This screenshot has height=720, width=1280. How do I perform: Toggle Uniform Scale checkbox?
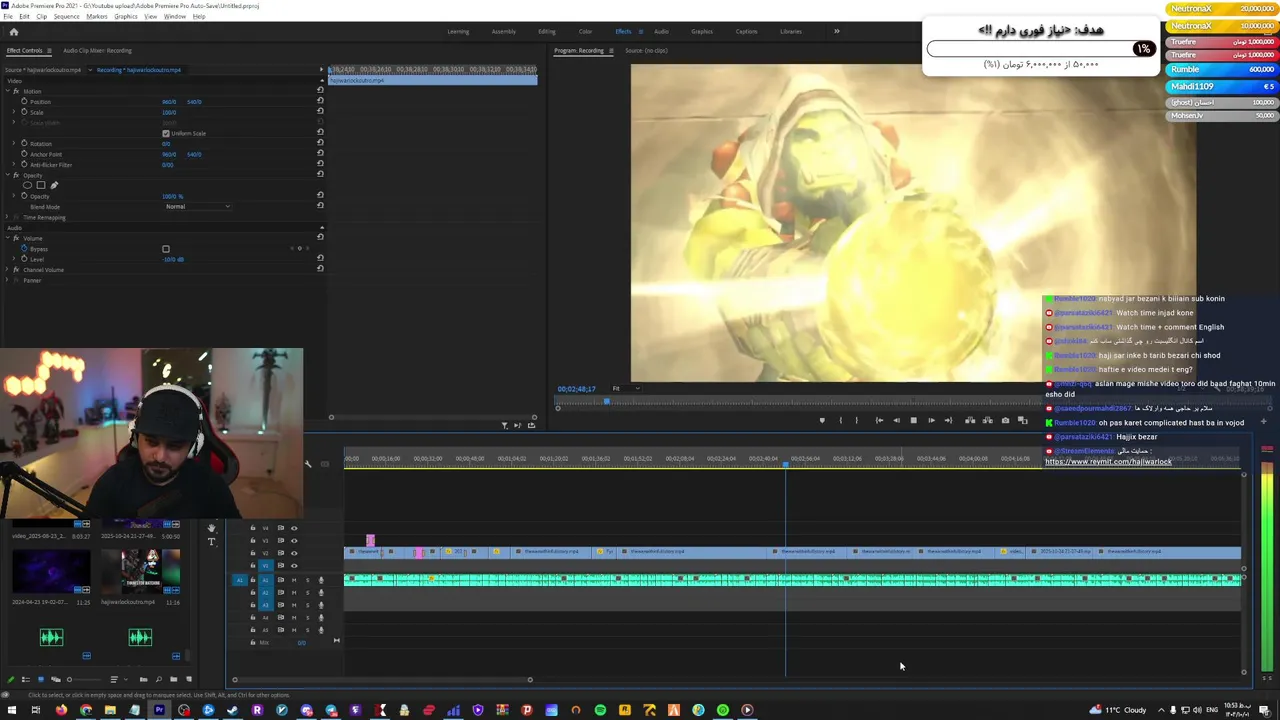pyautogui.click(x=166, y=133)
